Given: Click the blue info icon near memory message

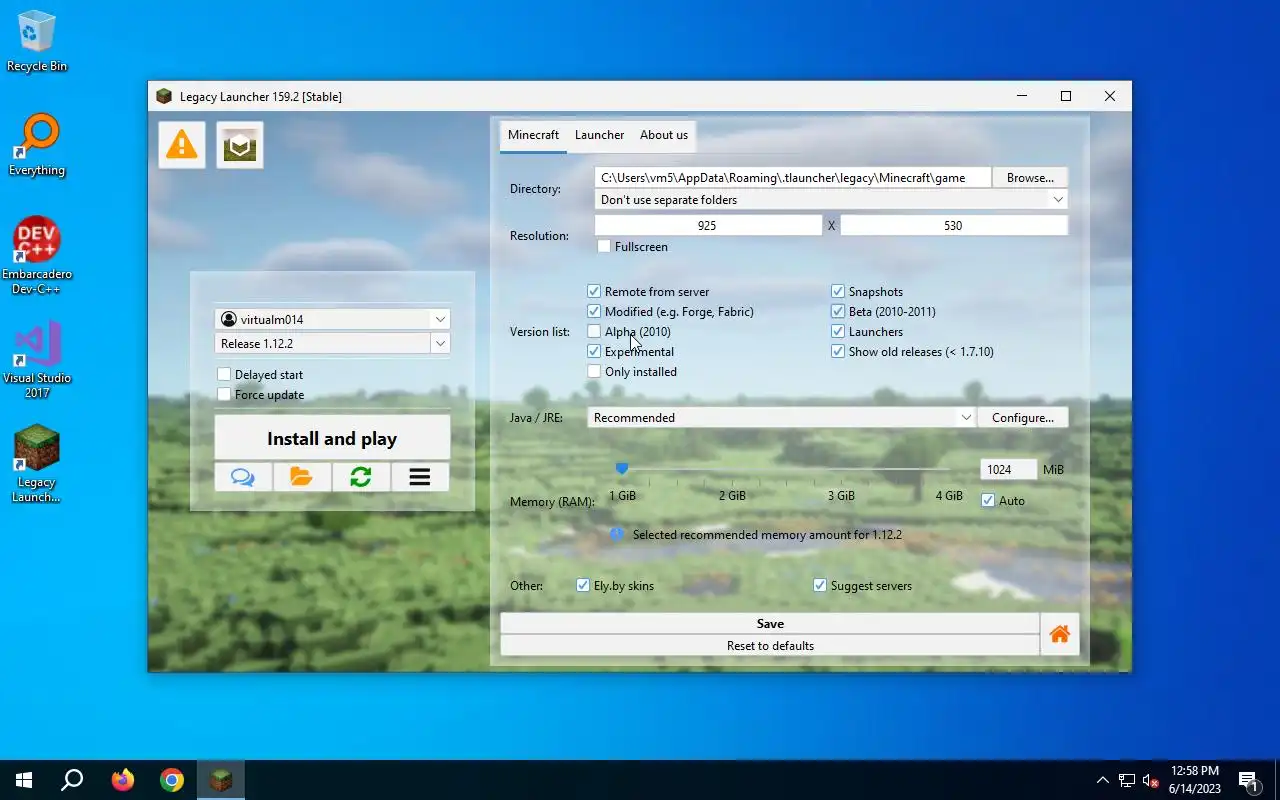Looking at the screenshot, I should coord(617,535).
